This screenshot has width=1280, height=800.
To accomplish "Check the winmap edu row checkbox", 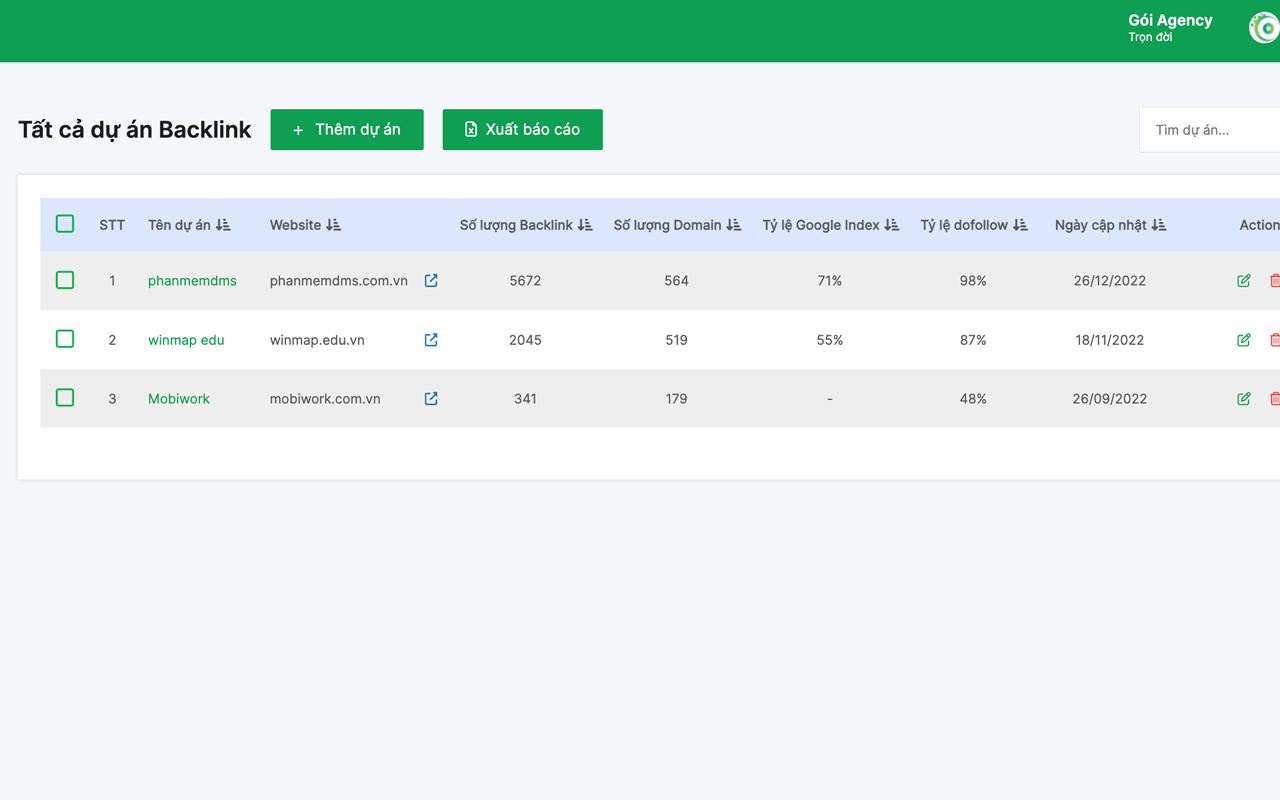I will coord(65,339).
